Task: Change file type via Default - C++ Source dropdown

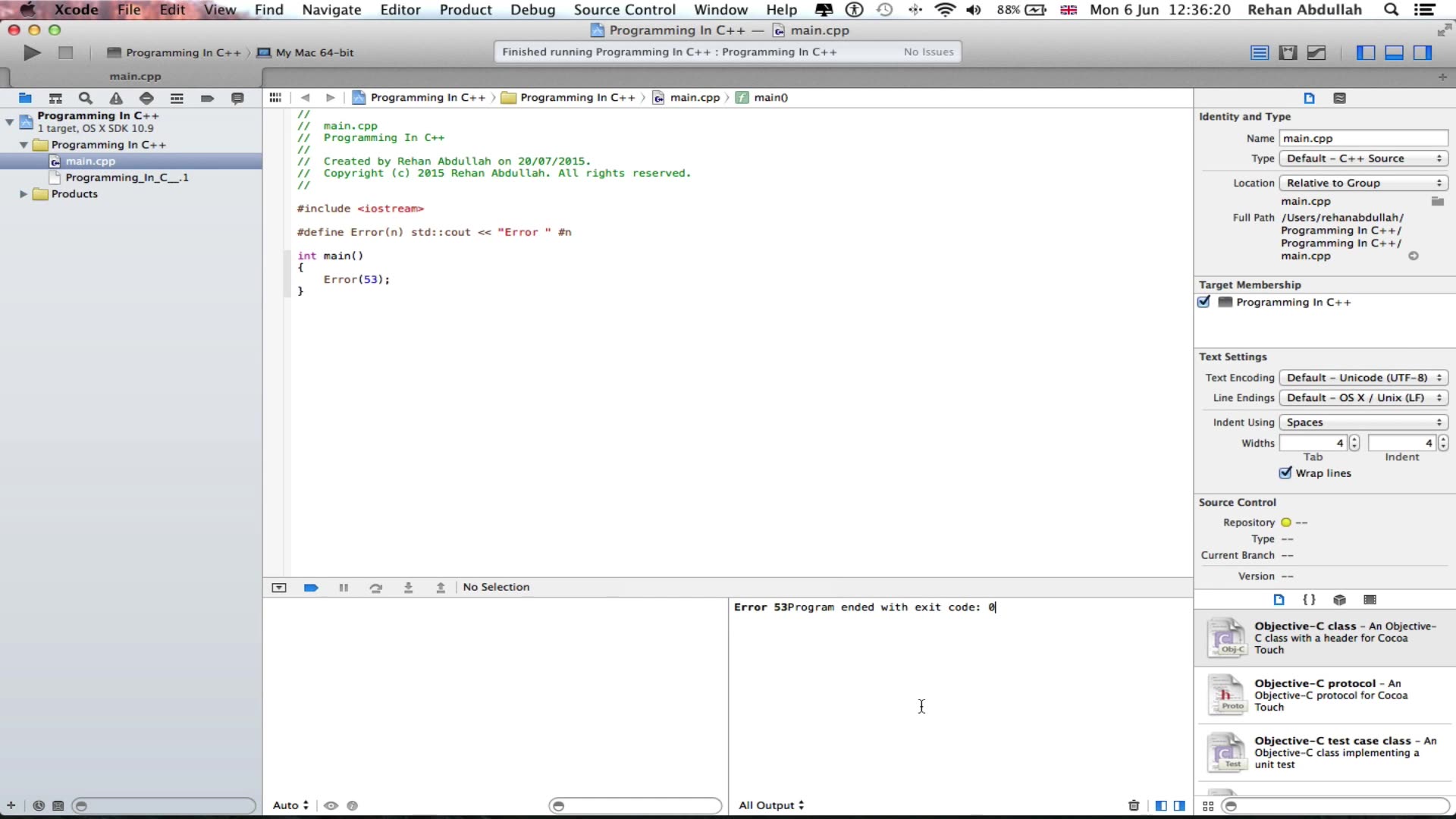Action: pyautogui.click(x=1363, y=158)
